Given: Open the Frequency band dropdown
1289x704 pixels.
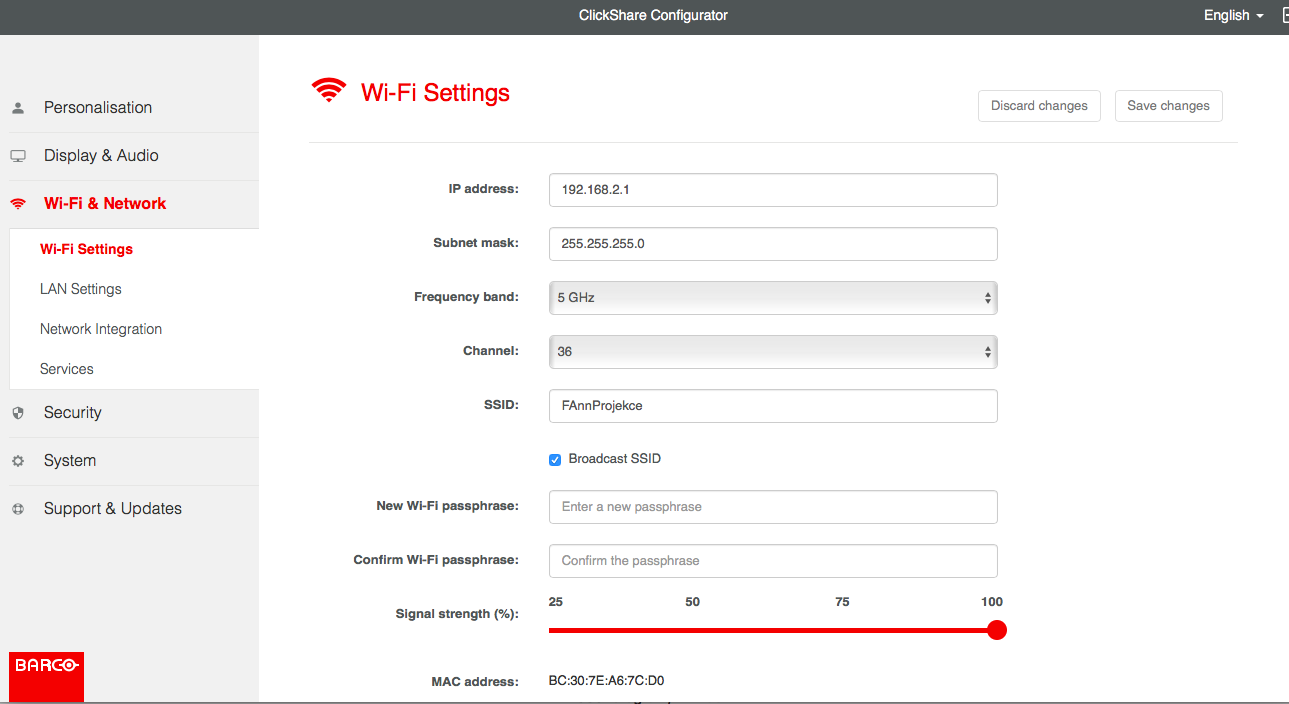Looking at the screenshot, I should tap(773, 298).
